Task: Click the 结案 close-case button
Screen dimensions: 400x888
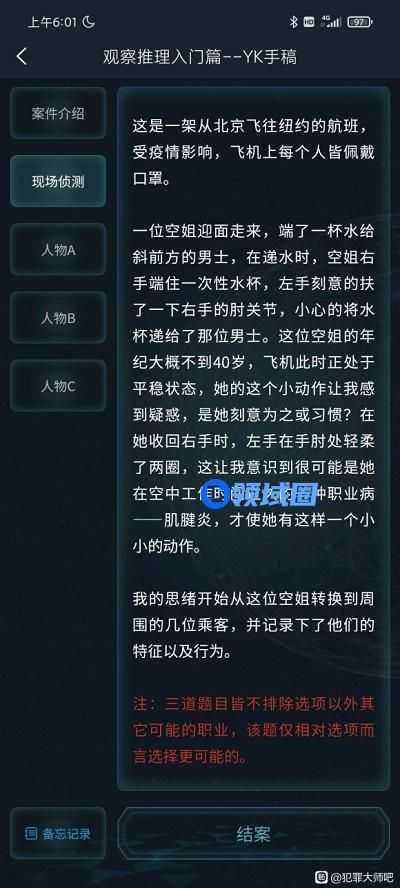Action: (x=253, y=834)
